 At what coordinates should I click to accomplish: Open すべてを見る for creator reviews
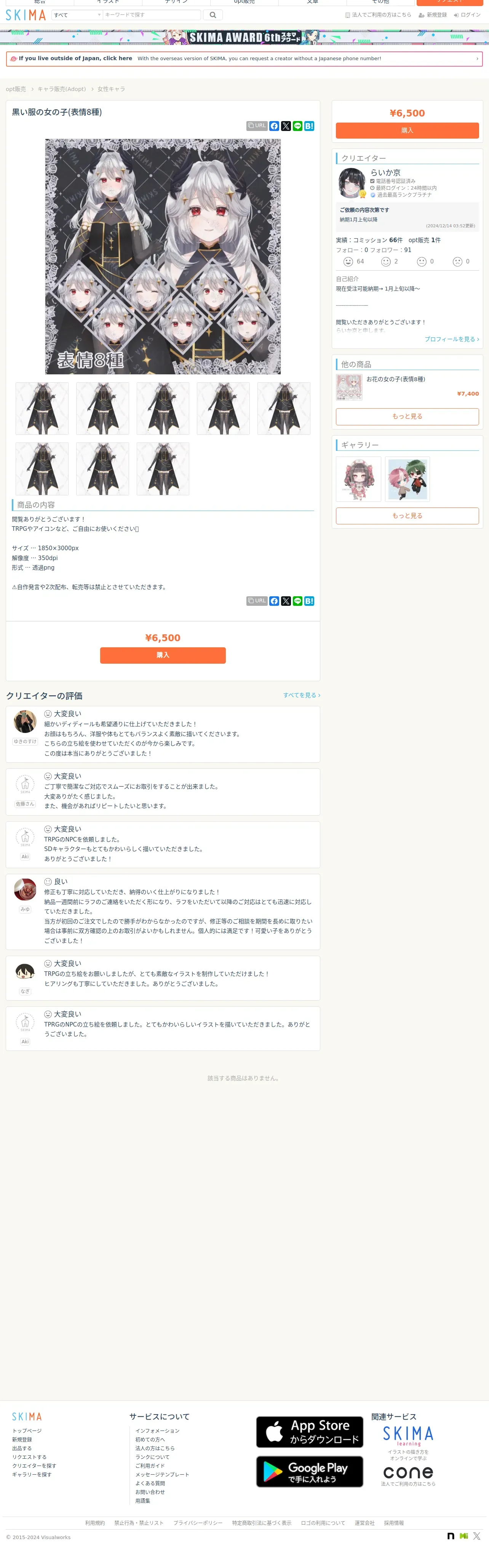pyautogui.click(x=302, y=695)
